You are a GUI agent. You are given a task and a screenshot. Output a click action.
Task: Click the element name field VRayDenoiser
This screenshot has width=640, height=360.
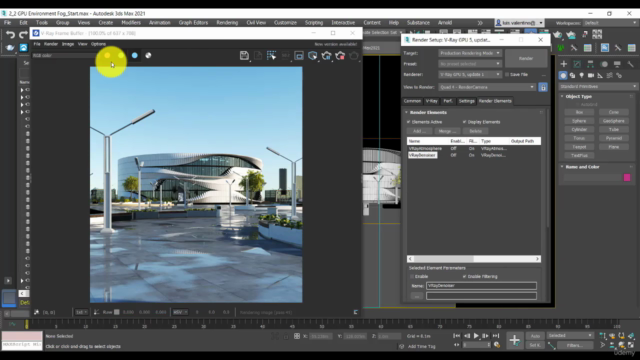[x=481, y=286]
